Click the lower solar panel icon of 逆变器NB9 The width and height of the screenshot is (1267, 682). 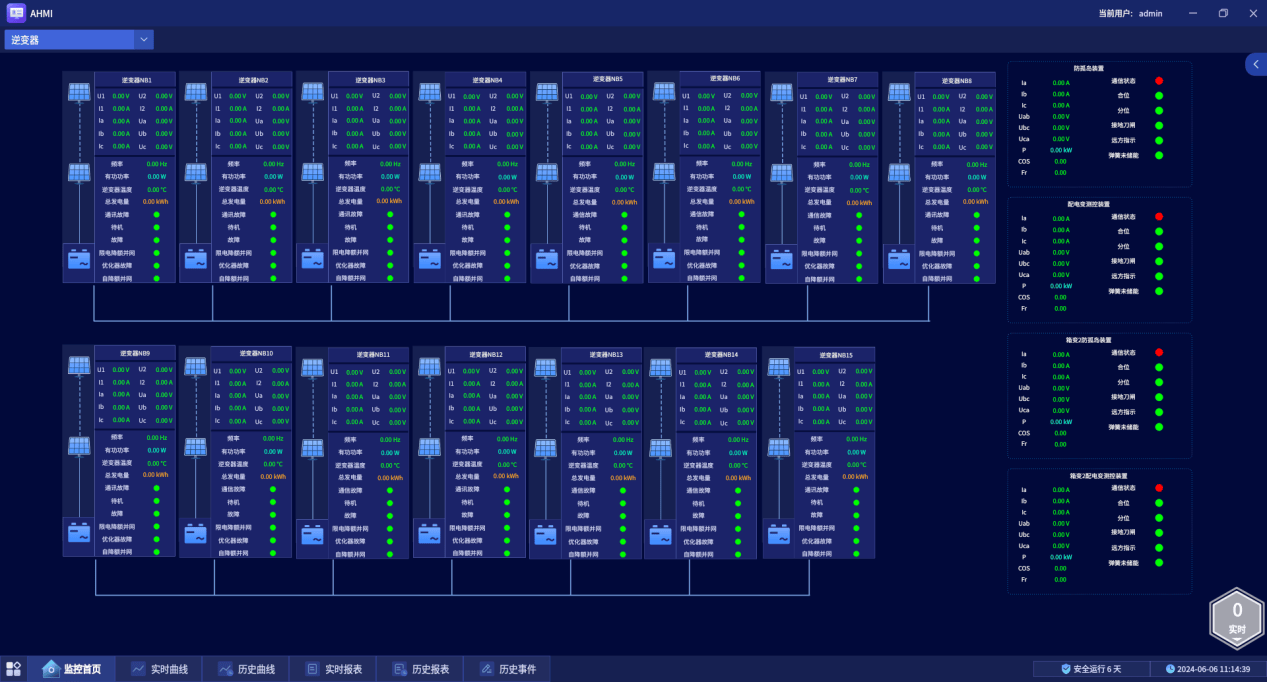coord(79,447)
